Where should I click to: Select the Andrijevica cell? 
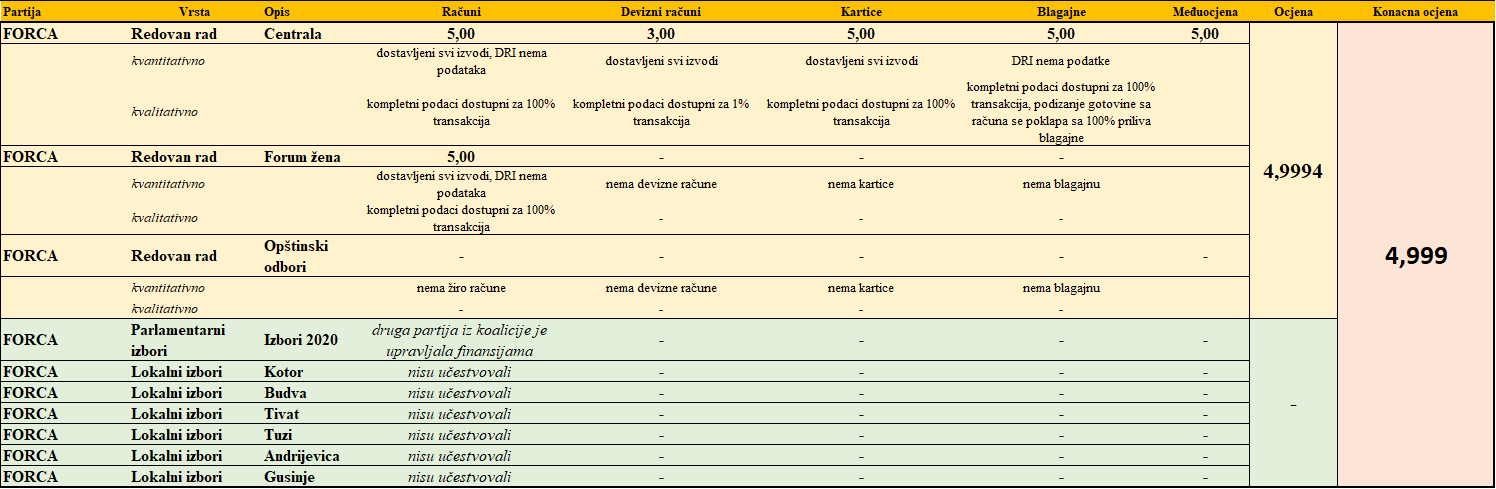pyautogui.click(x=302, y=456)
